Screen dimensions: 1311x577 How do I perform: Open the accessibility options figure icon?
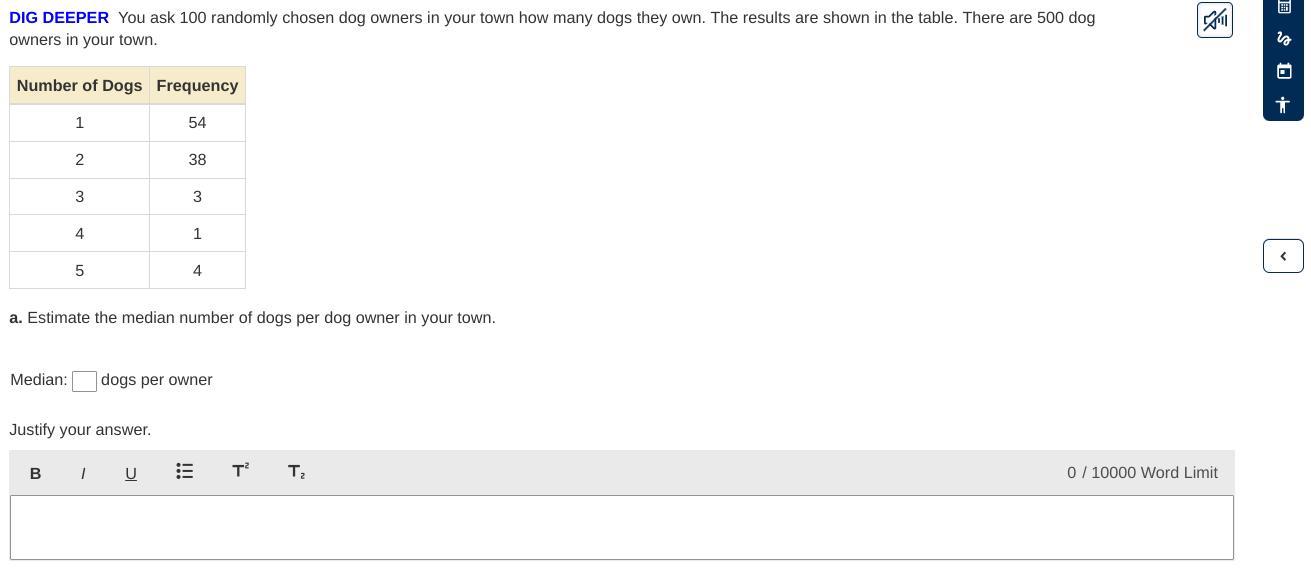tap(1284, 104)
